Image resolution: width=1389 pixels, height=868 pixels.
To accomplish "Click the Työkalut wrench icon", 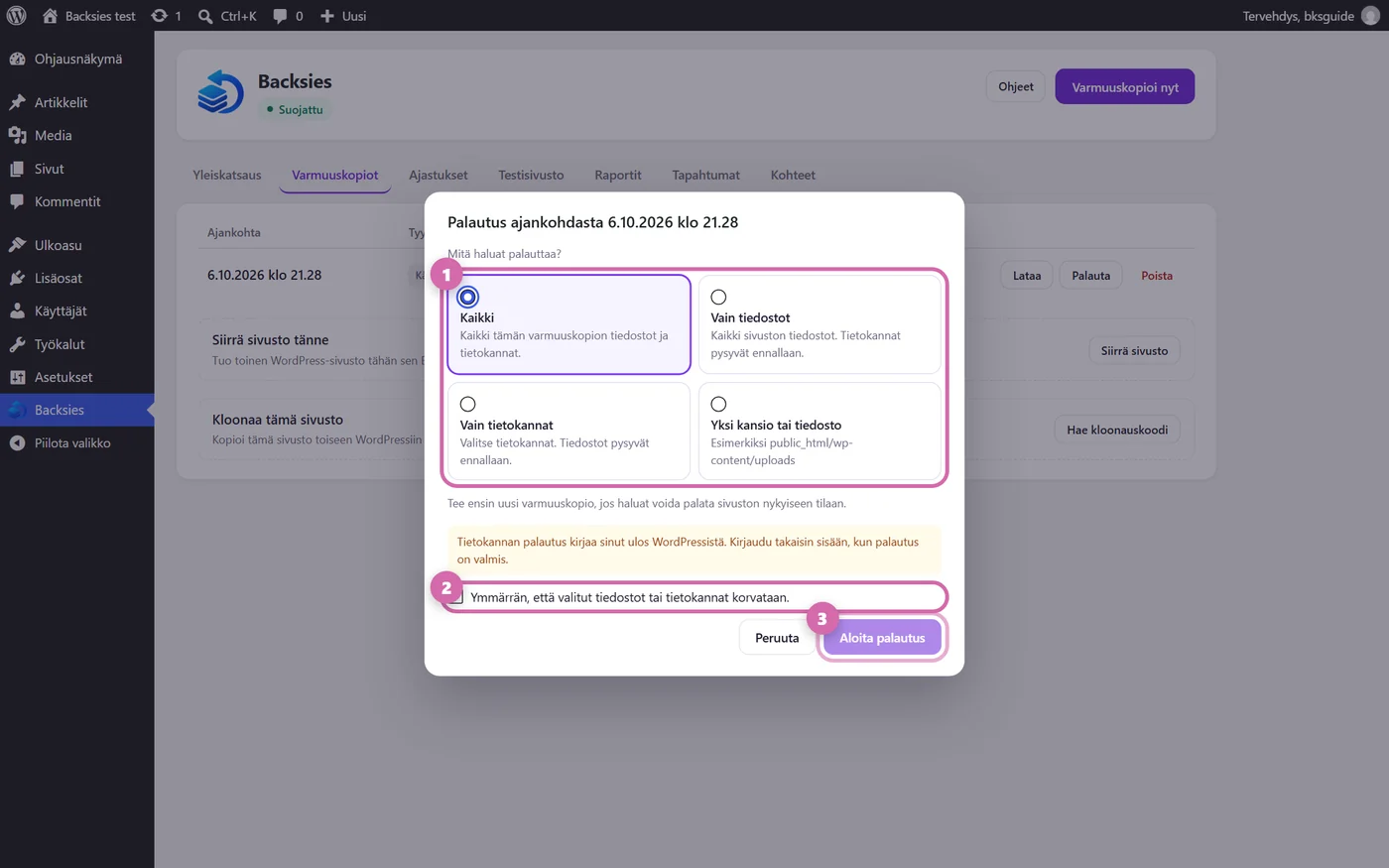I will point(17,344).
